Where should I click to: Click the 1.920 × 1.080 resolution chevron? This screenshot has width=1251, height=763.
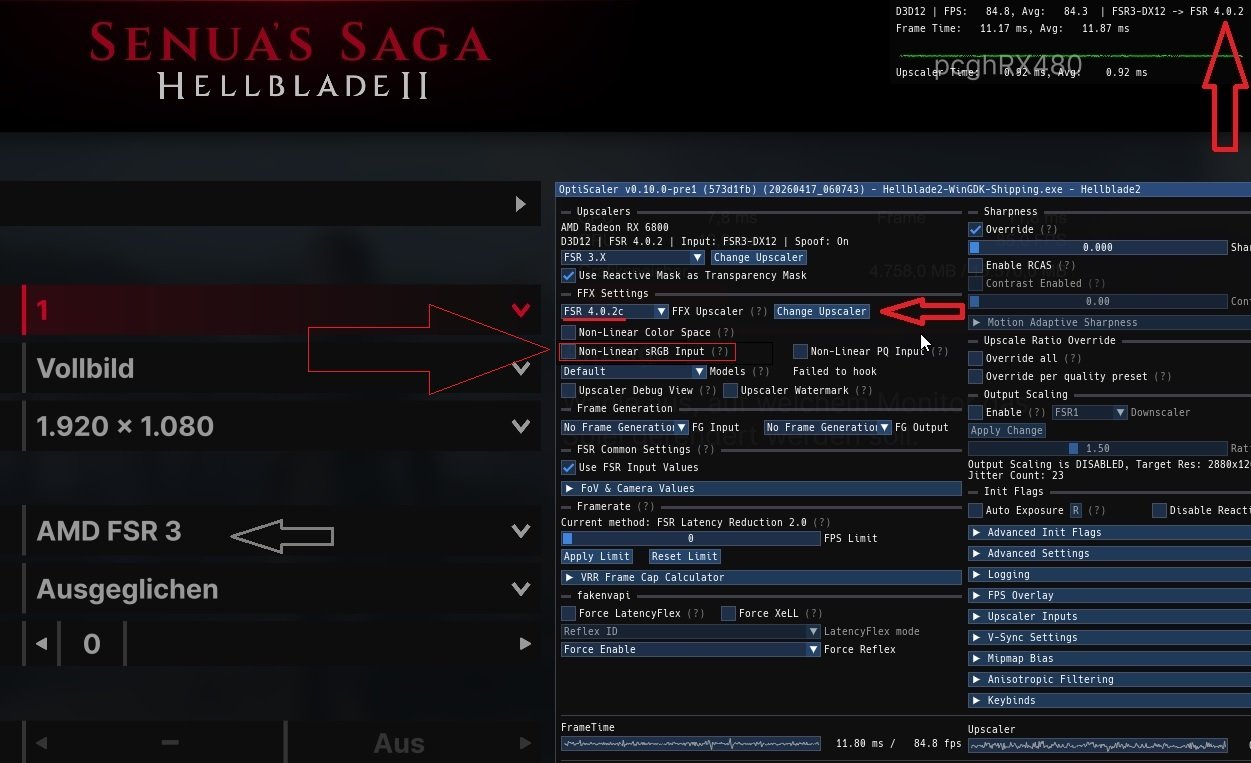520,426
